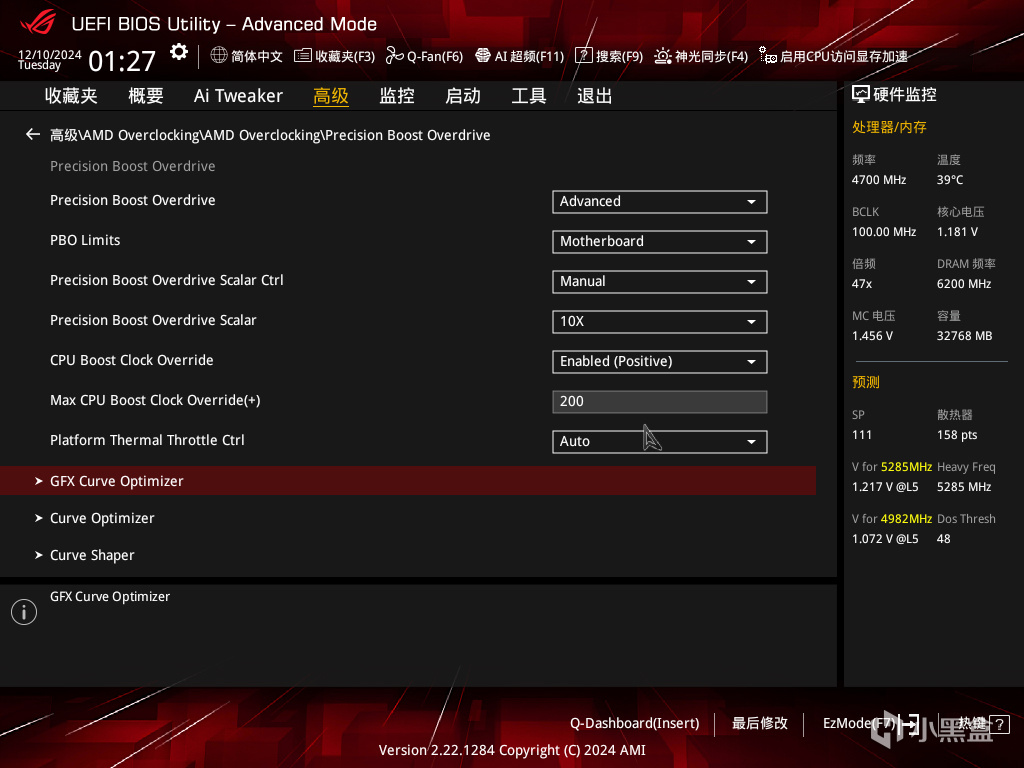The width and height of the screenshot is (1024, 768).
Task: Click the 6200 MHz DRAM frequency value
Action: (964, 284)
